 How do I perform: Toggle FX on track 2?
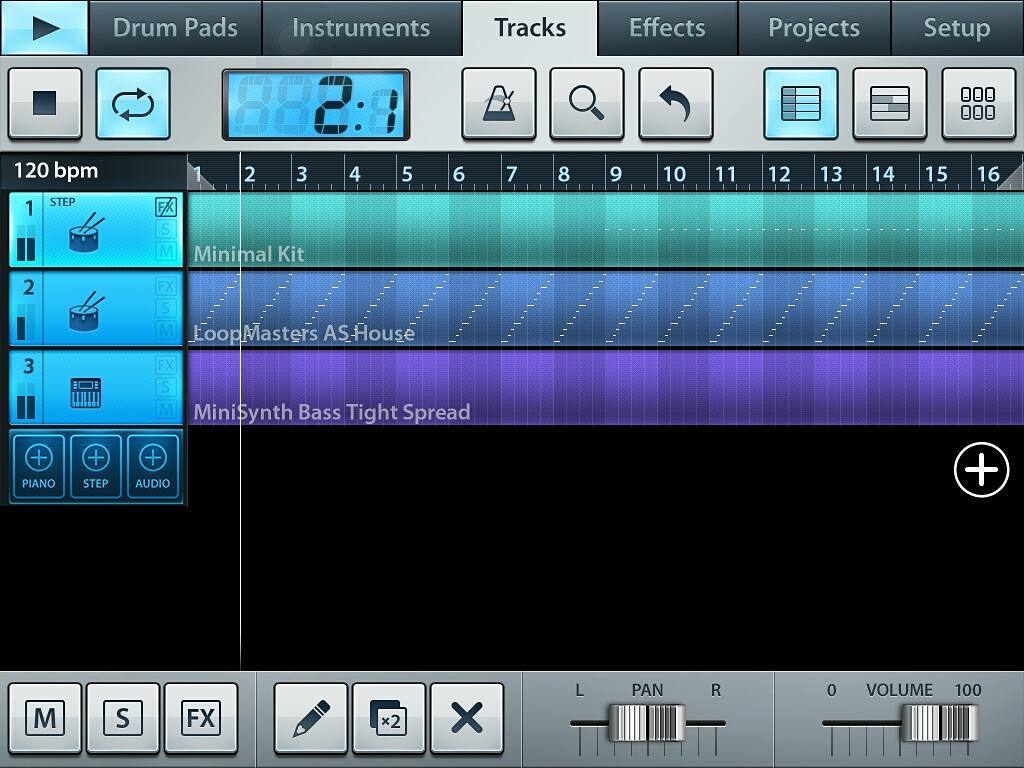166,286
